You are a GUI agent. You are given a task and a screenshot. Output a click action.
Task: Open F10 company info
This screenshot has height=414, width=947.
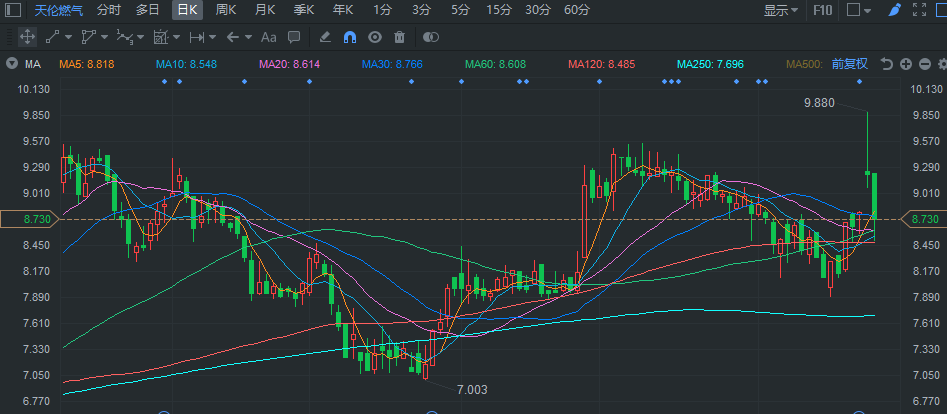822,10
